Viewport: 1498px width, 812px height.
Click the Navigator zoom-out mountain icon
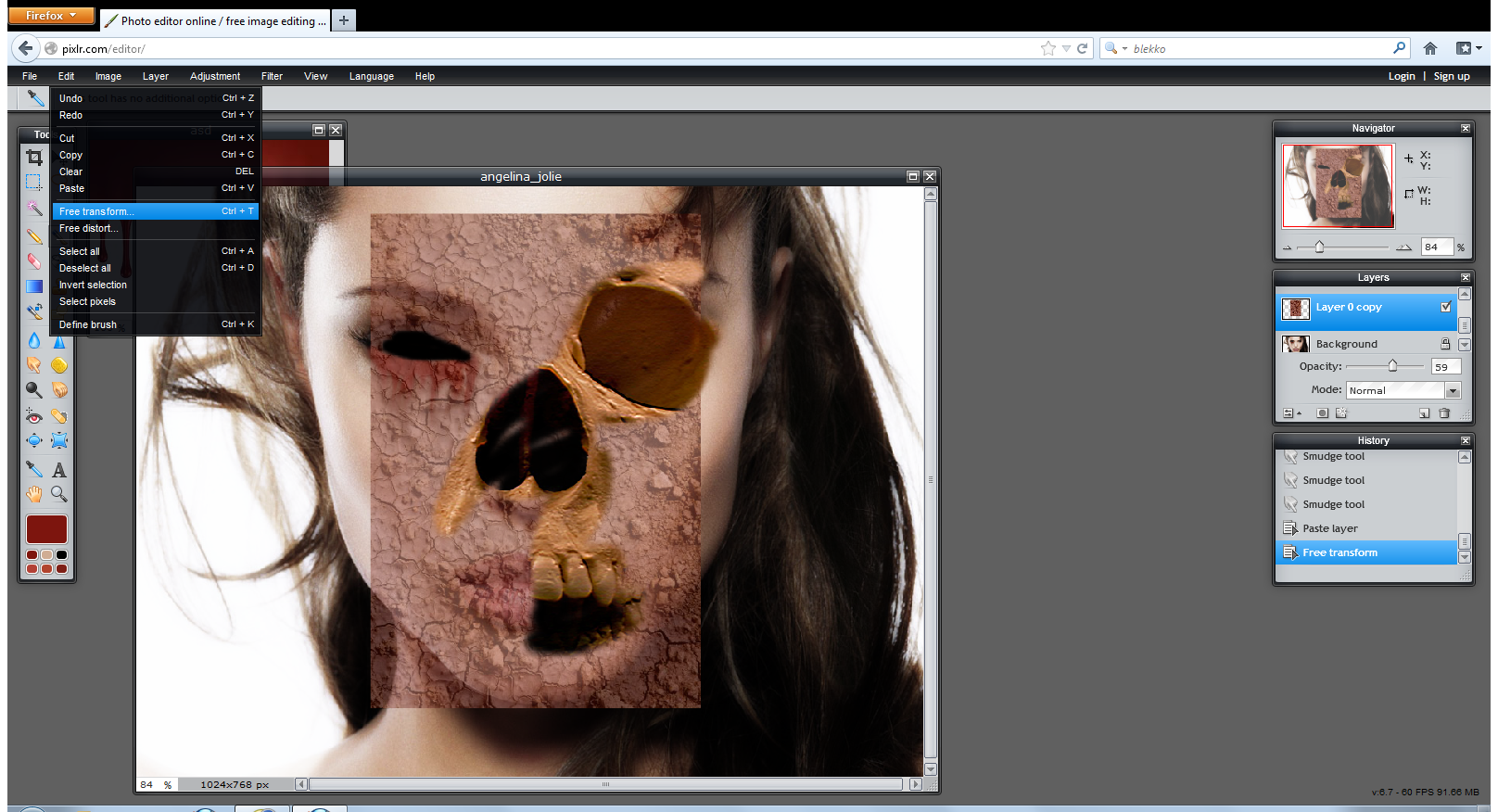tap(1287, 247)
